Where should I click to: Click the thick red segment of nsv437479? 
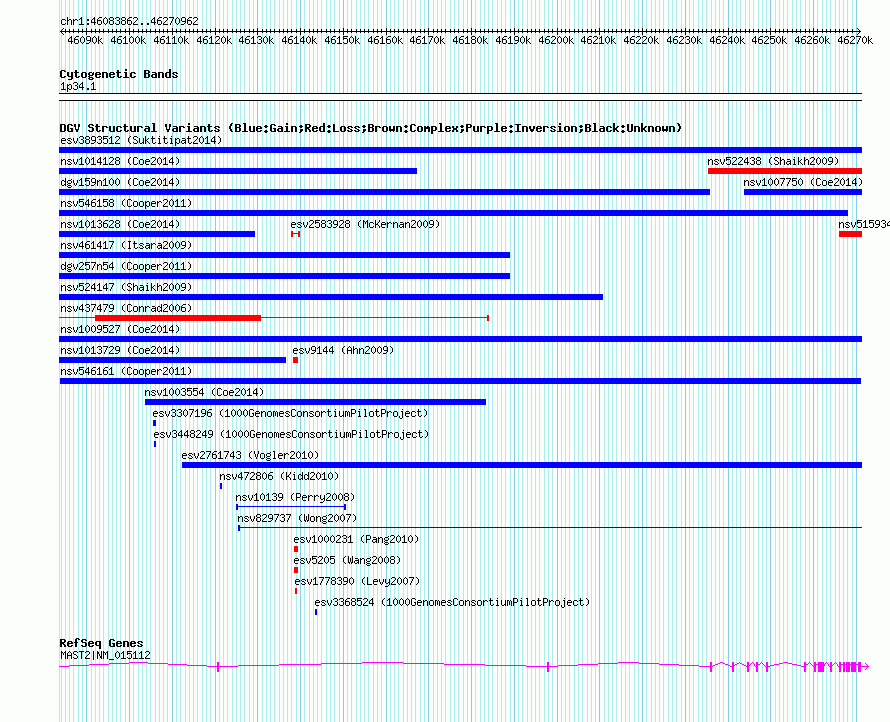coord(178,318)
